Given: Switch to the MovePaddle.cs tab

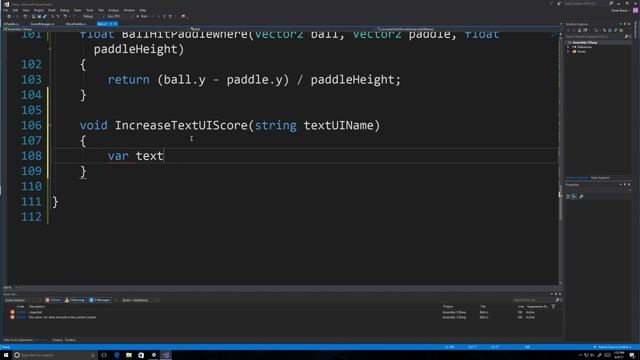Looking at the screenshot, I should (x=76, y=24).
